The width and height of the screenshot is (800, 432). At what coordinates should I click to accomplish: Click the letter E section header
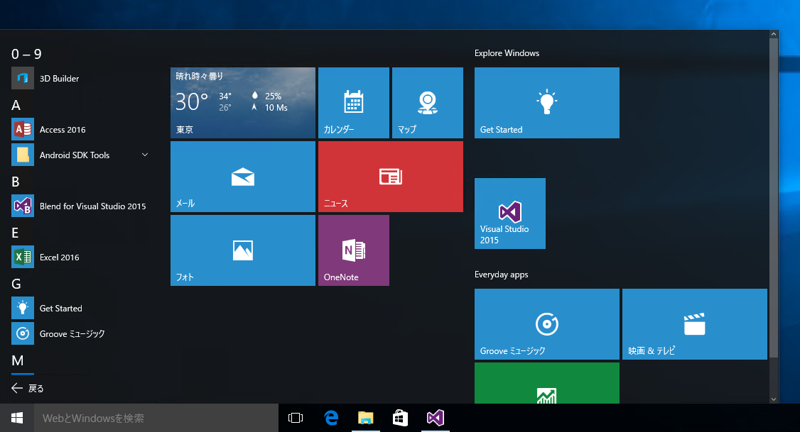tap(15, 233)
